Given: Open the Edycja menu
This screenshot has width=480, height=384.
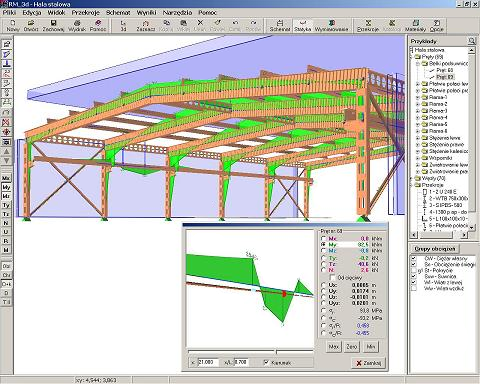Looking at the screenshot, I should point(32,13).
